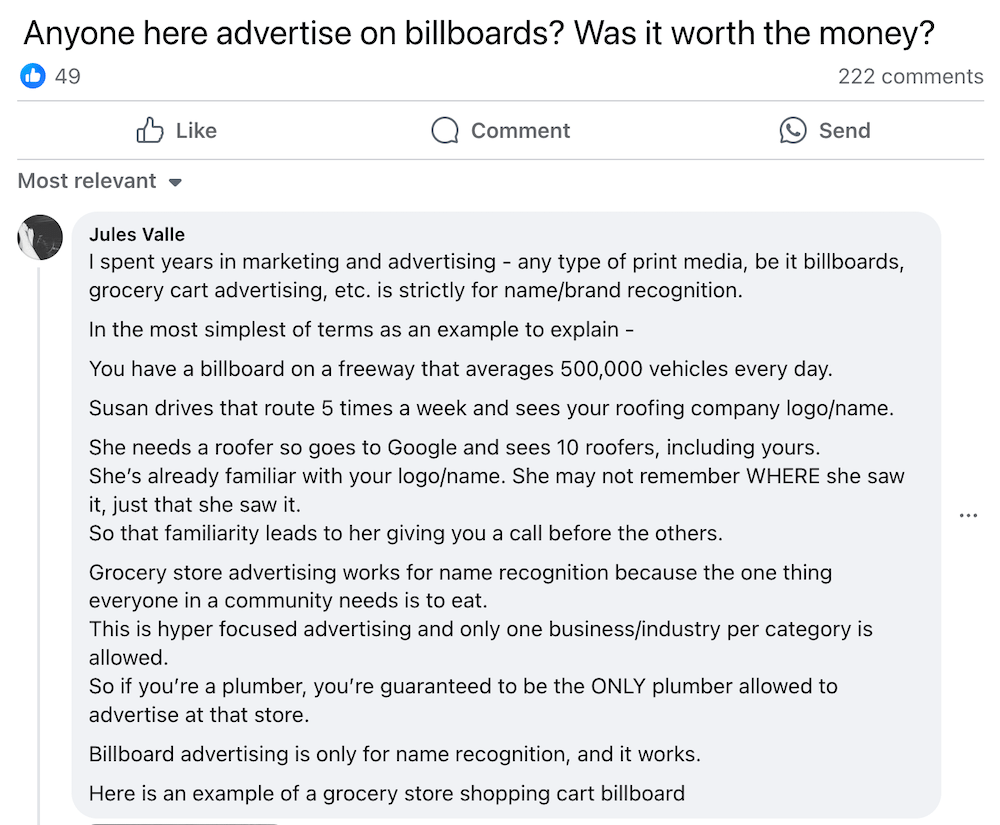Viewport: 1000px width, 825px height.
Task: Click the Send sharing option
Action: click(x=825, y=130)
